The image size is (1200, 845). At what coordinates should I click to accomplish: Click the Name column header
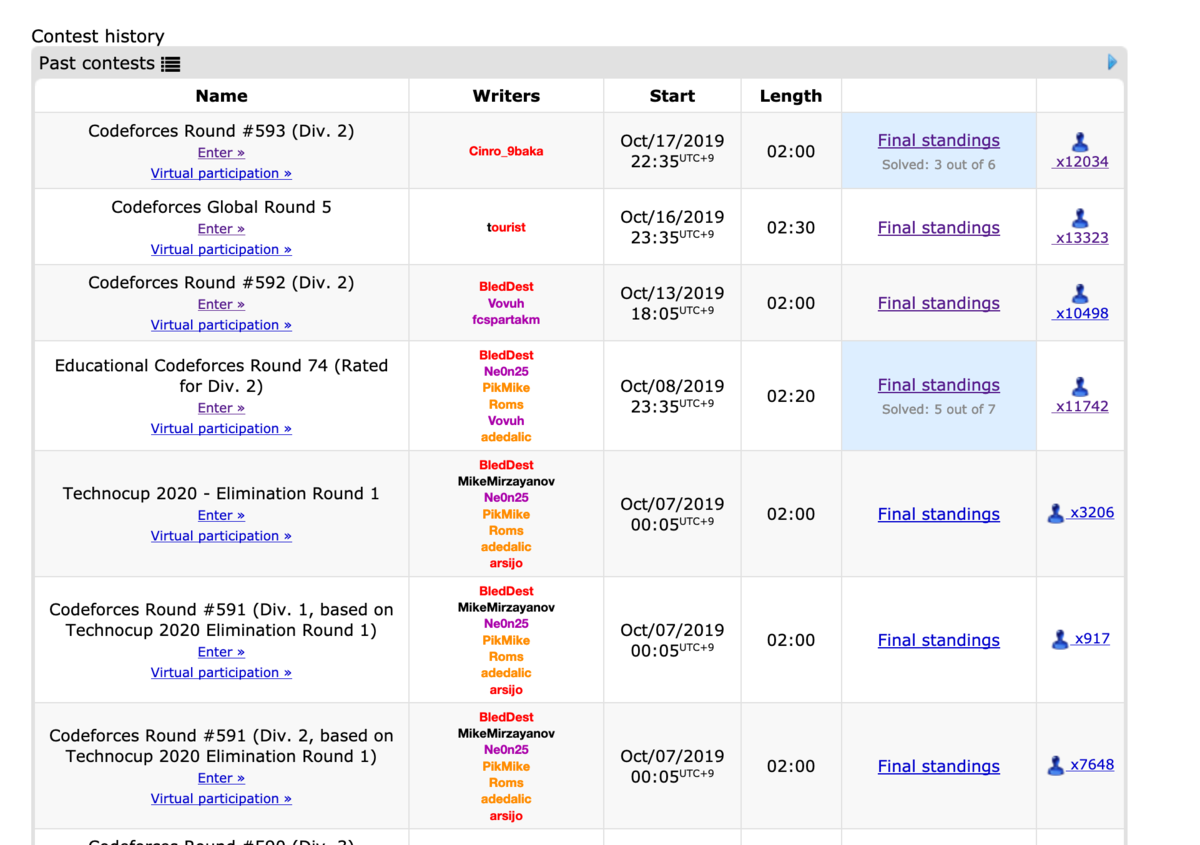[x=221, y=96]
